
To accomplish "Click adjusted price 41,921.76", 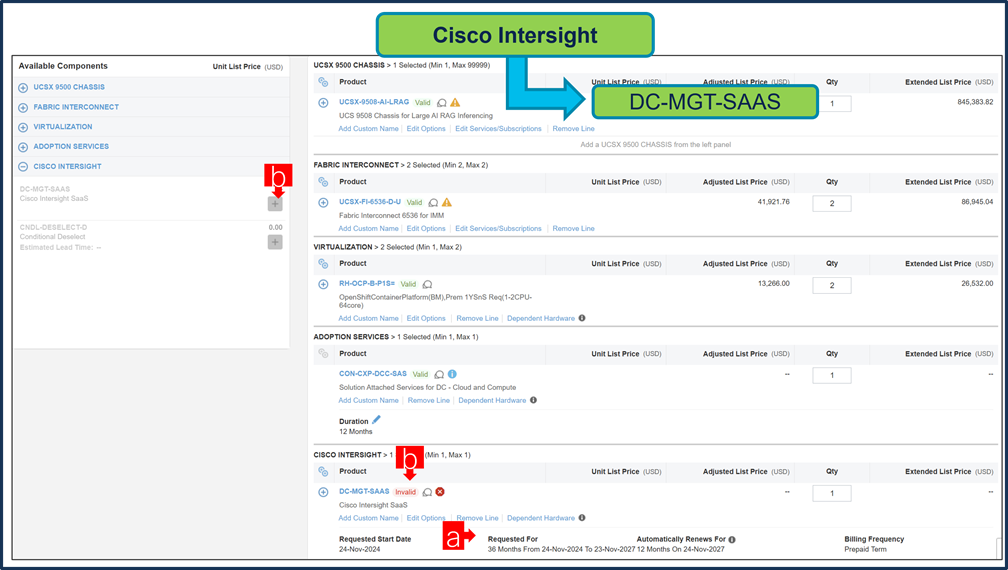I will coord(773,202).
